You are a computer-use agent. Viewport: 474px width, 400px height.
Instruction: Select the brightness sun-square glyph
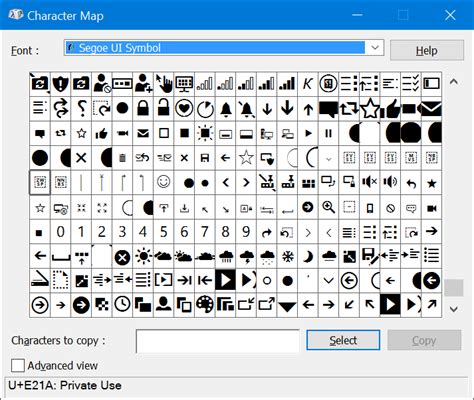pos(205,133)
